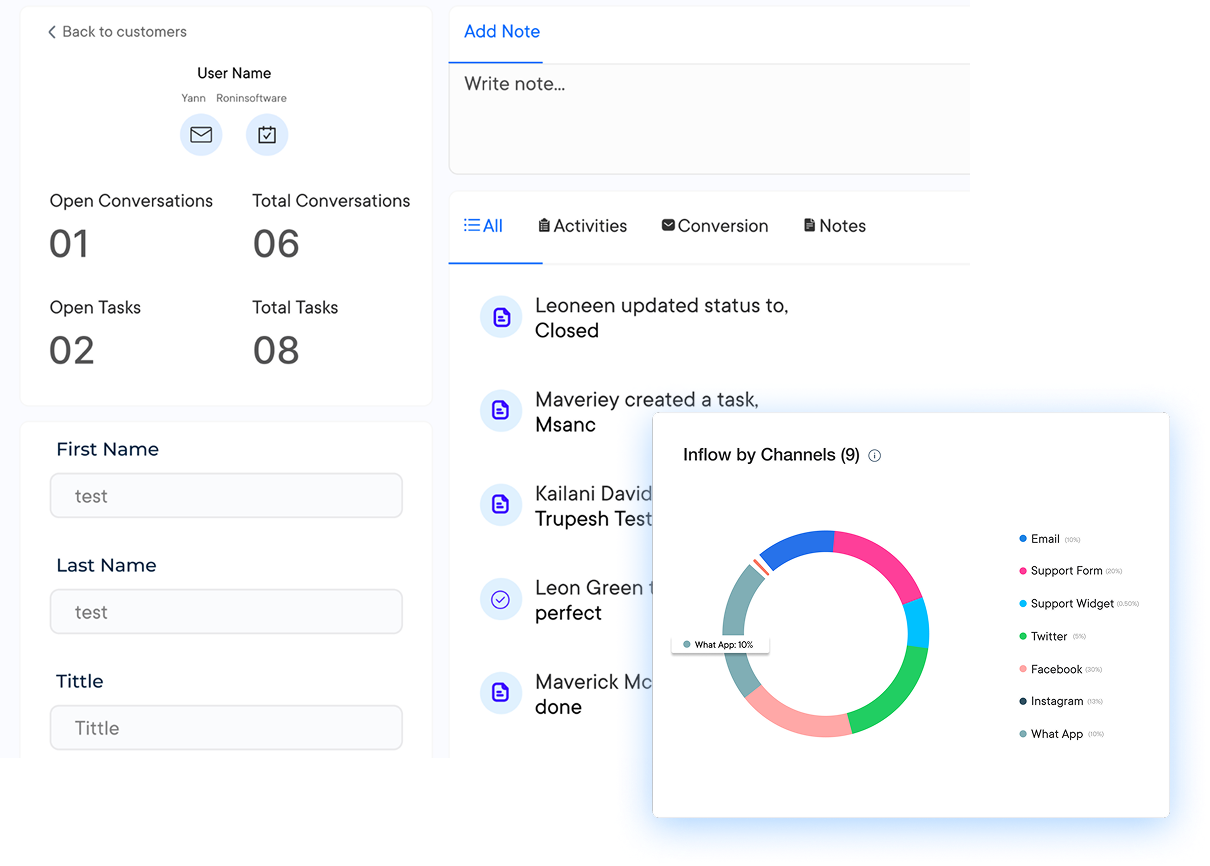The width and height of the screenshot is (1210, 866).
Task: Click the Email legend dot in the chart
Action: pos(1023,538)
